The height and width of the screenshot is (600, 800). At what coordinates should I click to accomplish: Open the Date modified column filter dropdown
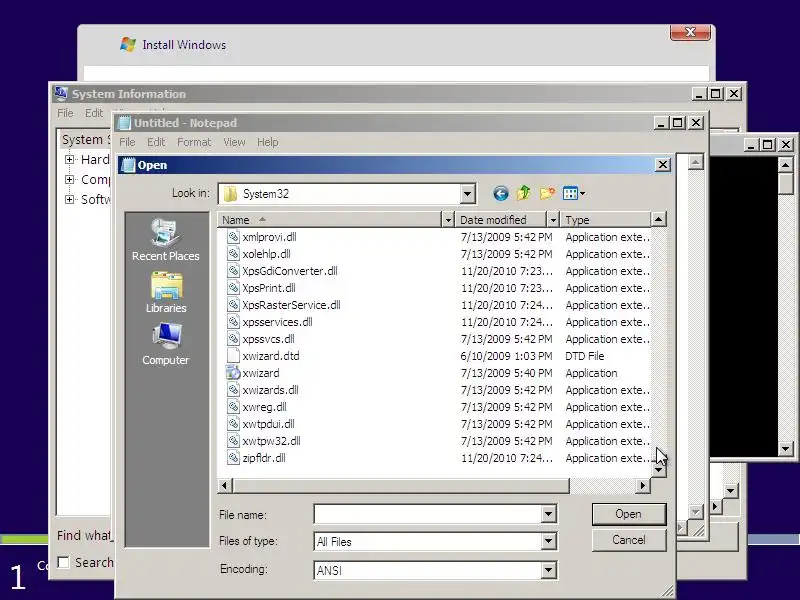tap(553, 220)
